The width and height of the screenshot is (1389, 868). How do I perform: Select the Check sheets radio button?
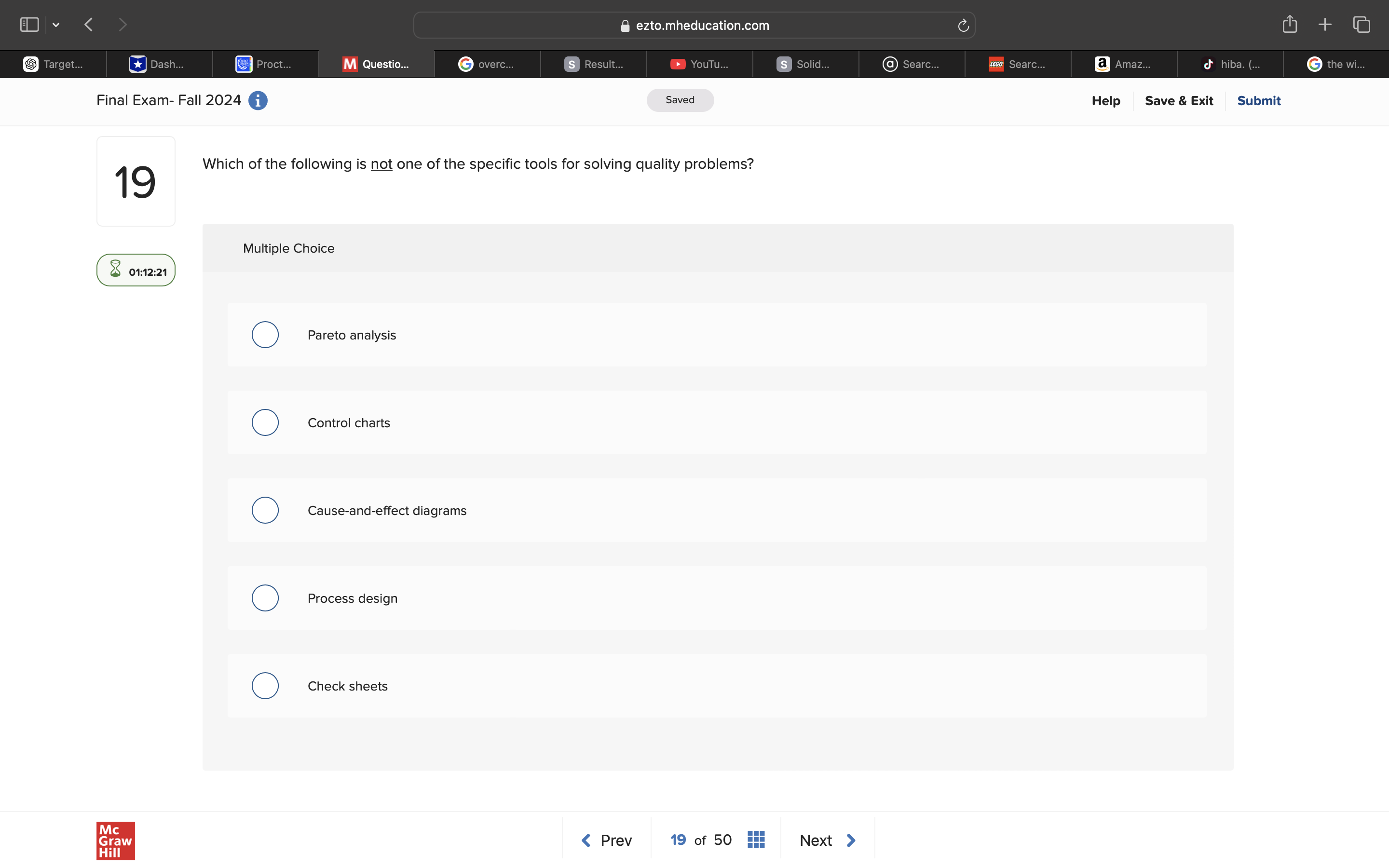pyautogui.click(x=265, y=685)
